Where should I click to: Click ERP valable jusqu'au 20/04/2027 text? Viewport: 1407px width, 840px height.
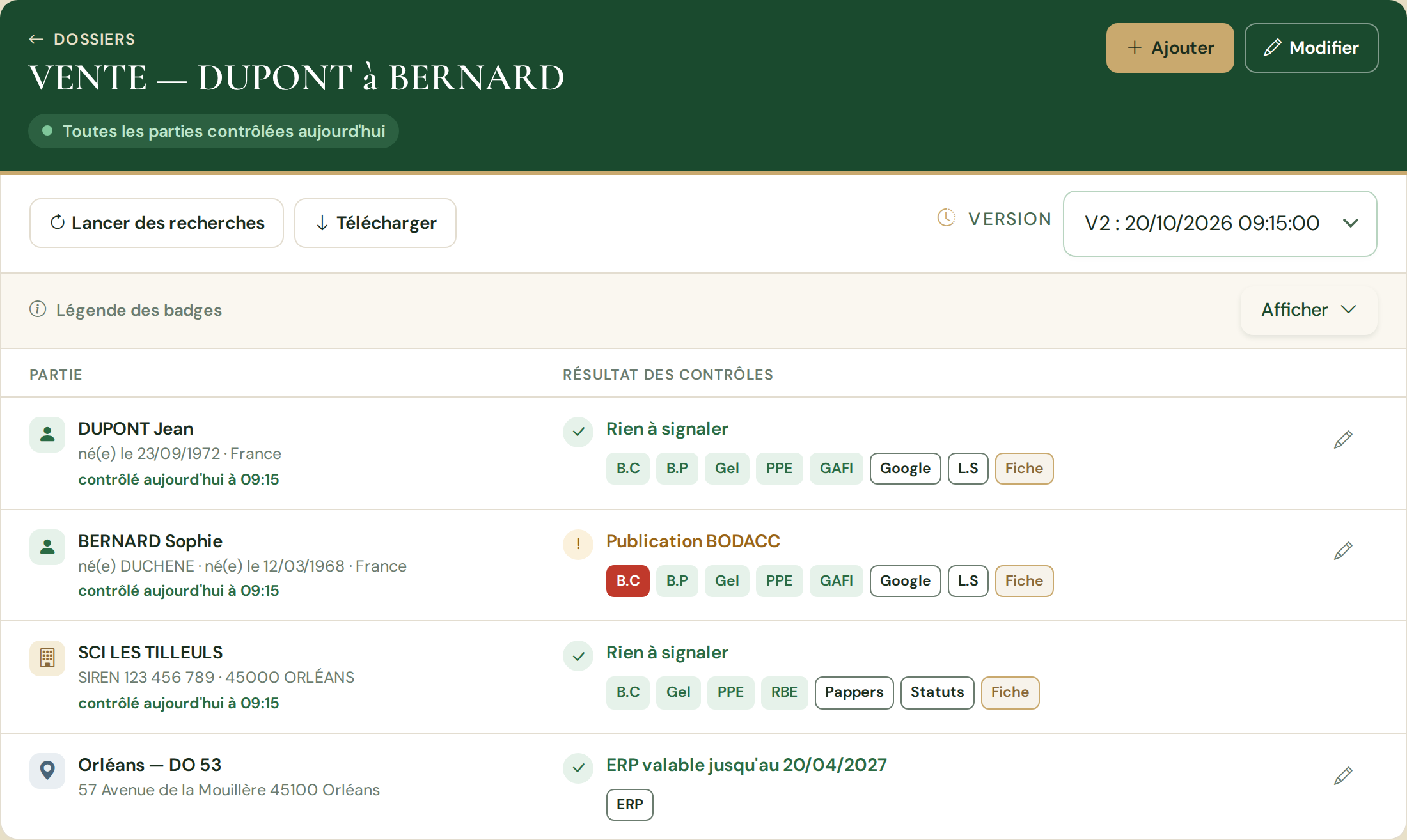click(x=746, y=765)
